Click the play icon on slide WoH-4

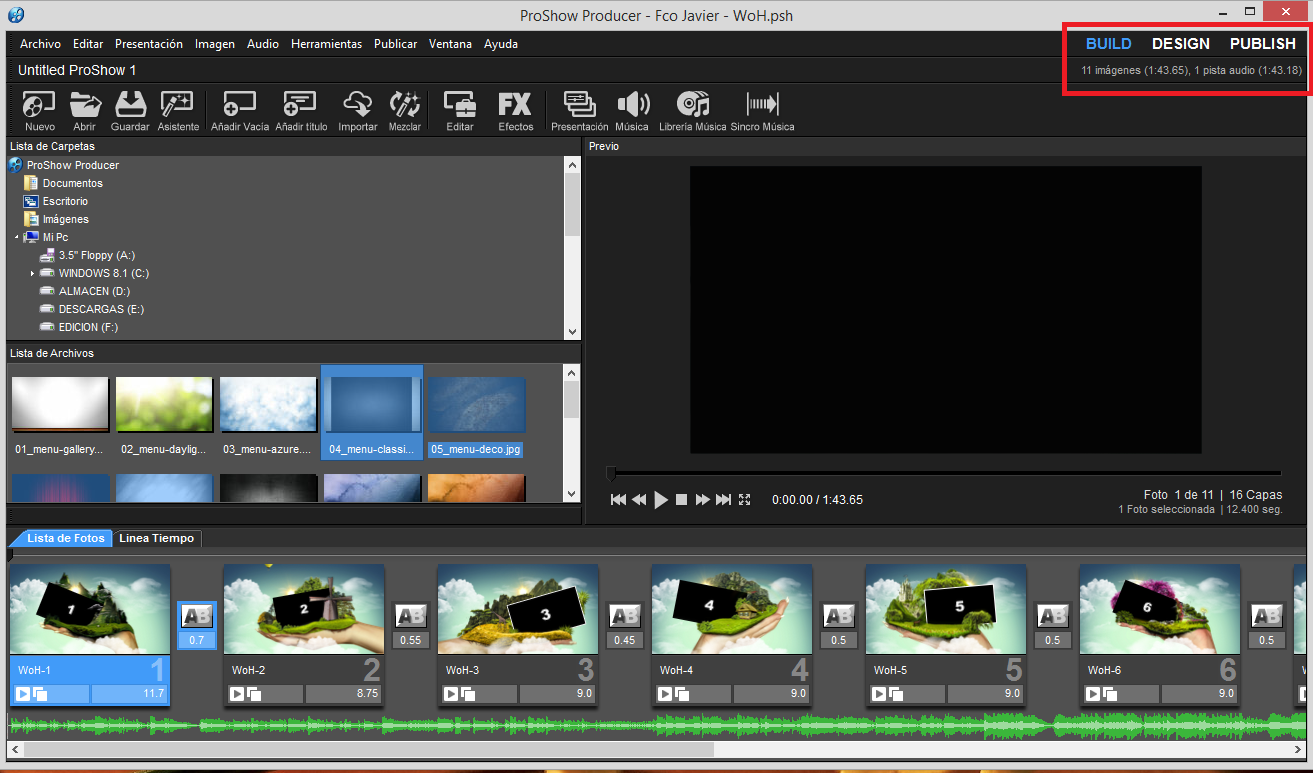[665, 693]
